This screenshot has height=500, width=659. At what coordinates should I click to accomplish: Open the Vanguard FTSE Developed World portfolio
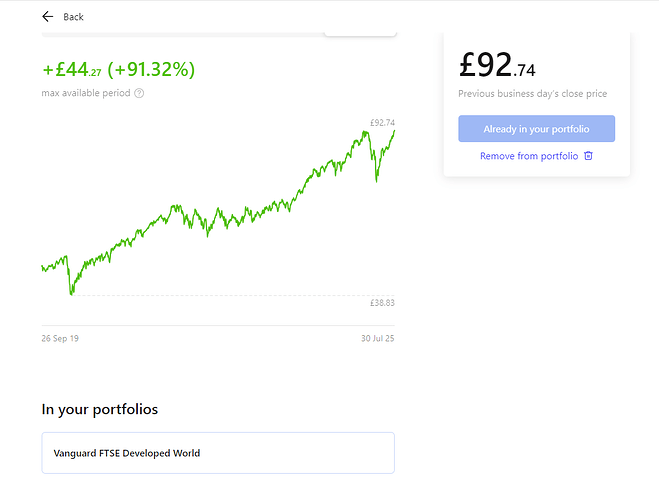coord(218,453)
